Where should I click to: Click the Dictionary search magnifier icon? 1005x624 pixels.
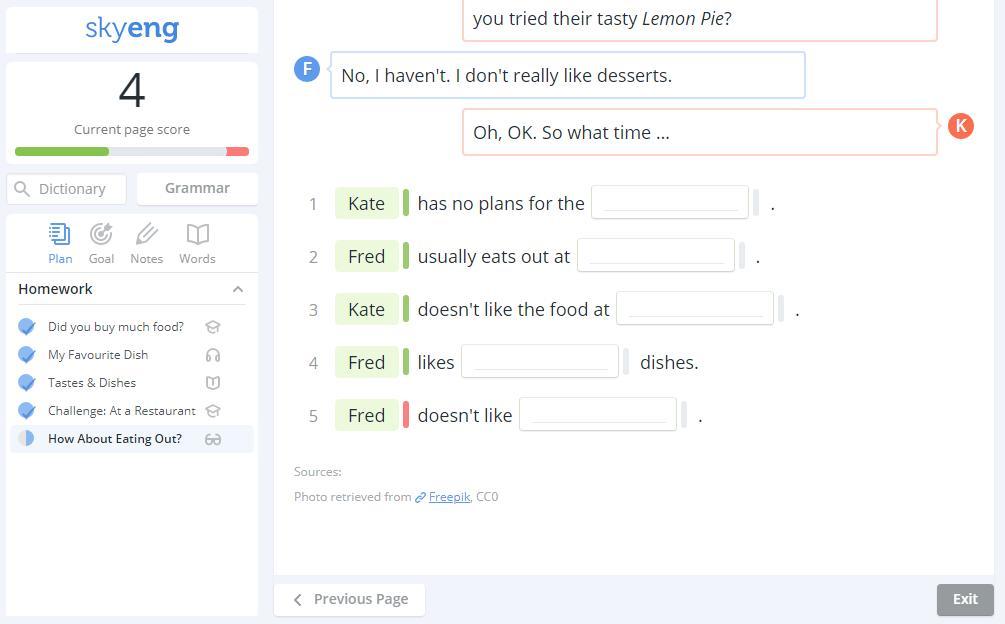(22, 189)
